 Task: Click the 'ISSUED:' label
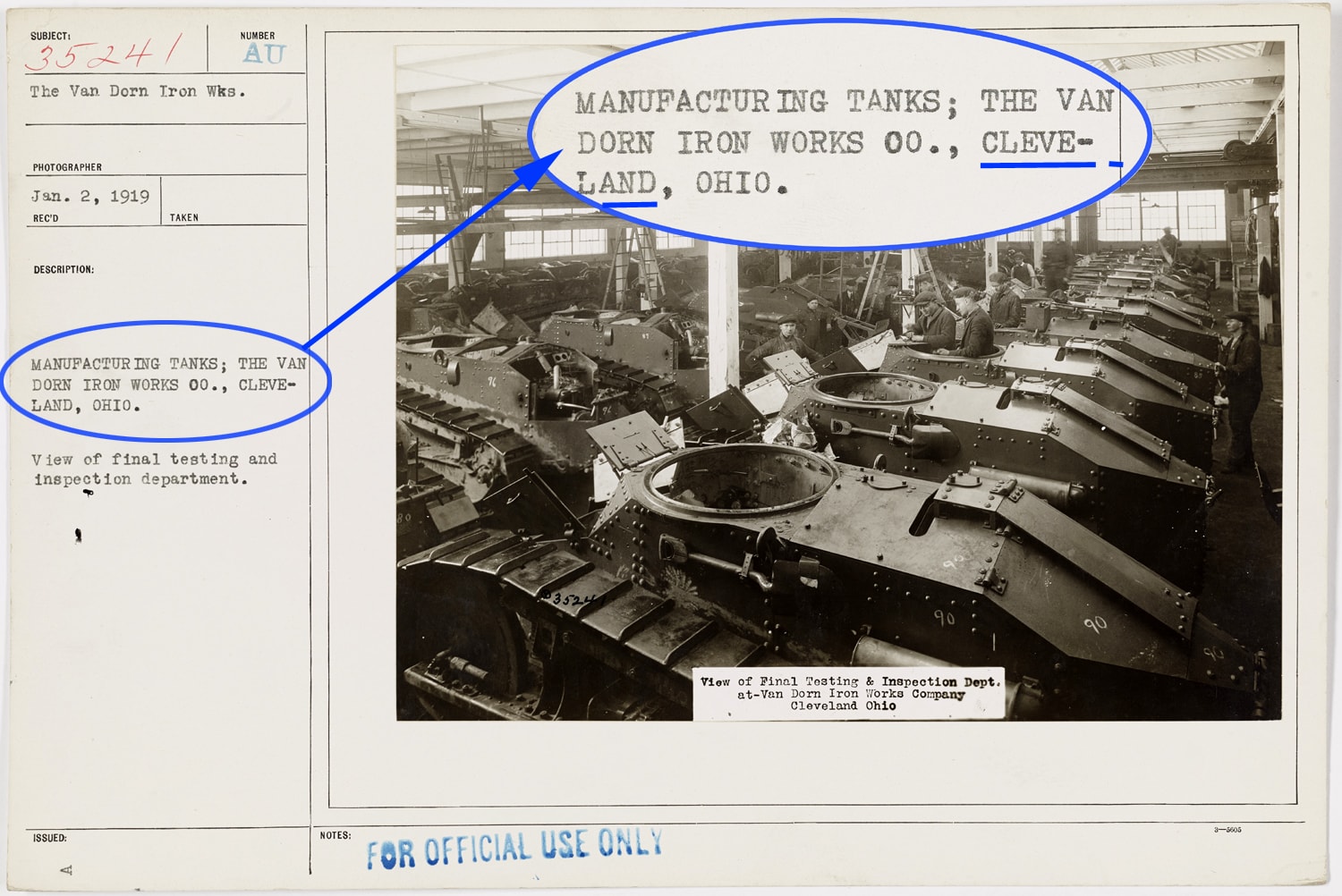[50, 838]
